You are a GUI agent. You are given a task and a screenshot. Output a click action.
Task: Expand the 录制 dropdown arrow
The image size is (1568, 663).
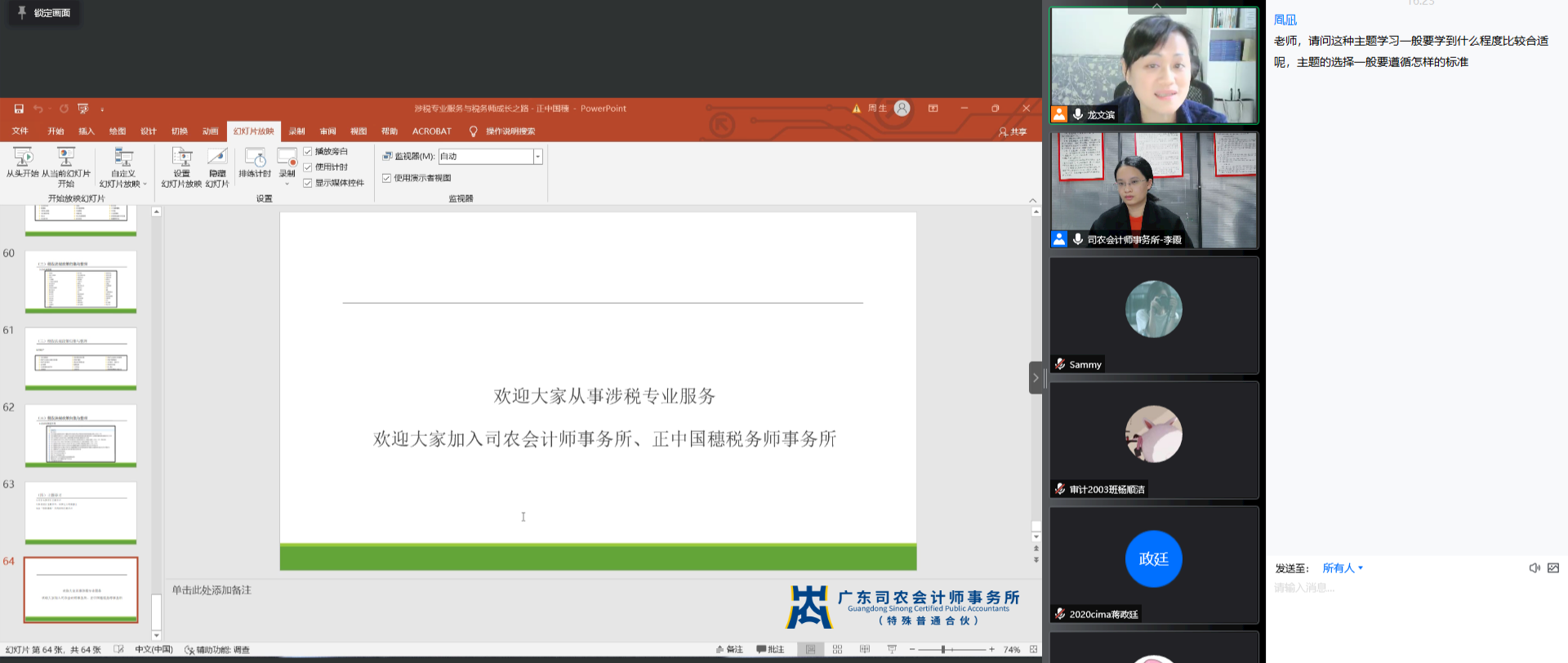pyautogui.click(x=287, y=184)
